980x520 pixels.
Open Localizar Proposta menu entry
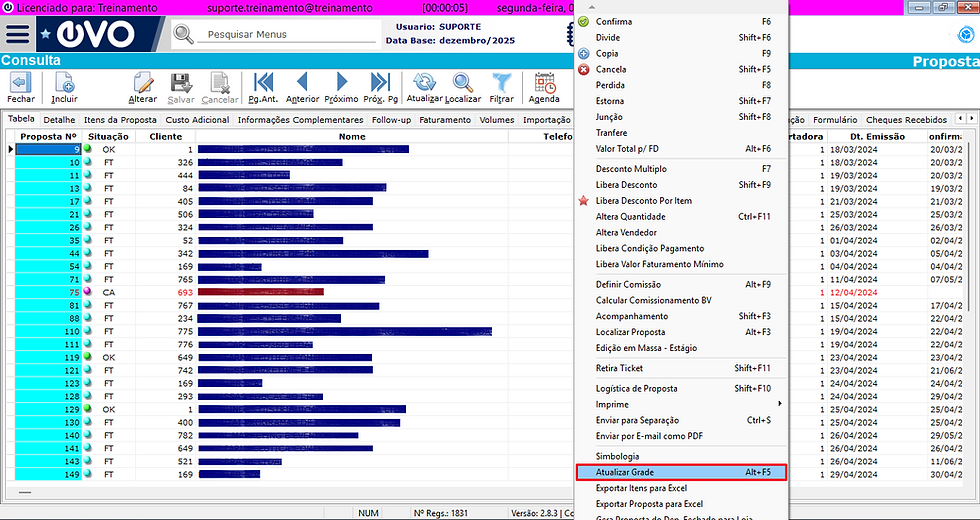tap(681, 332)
